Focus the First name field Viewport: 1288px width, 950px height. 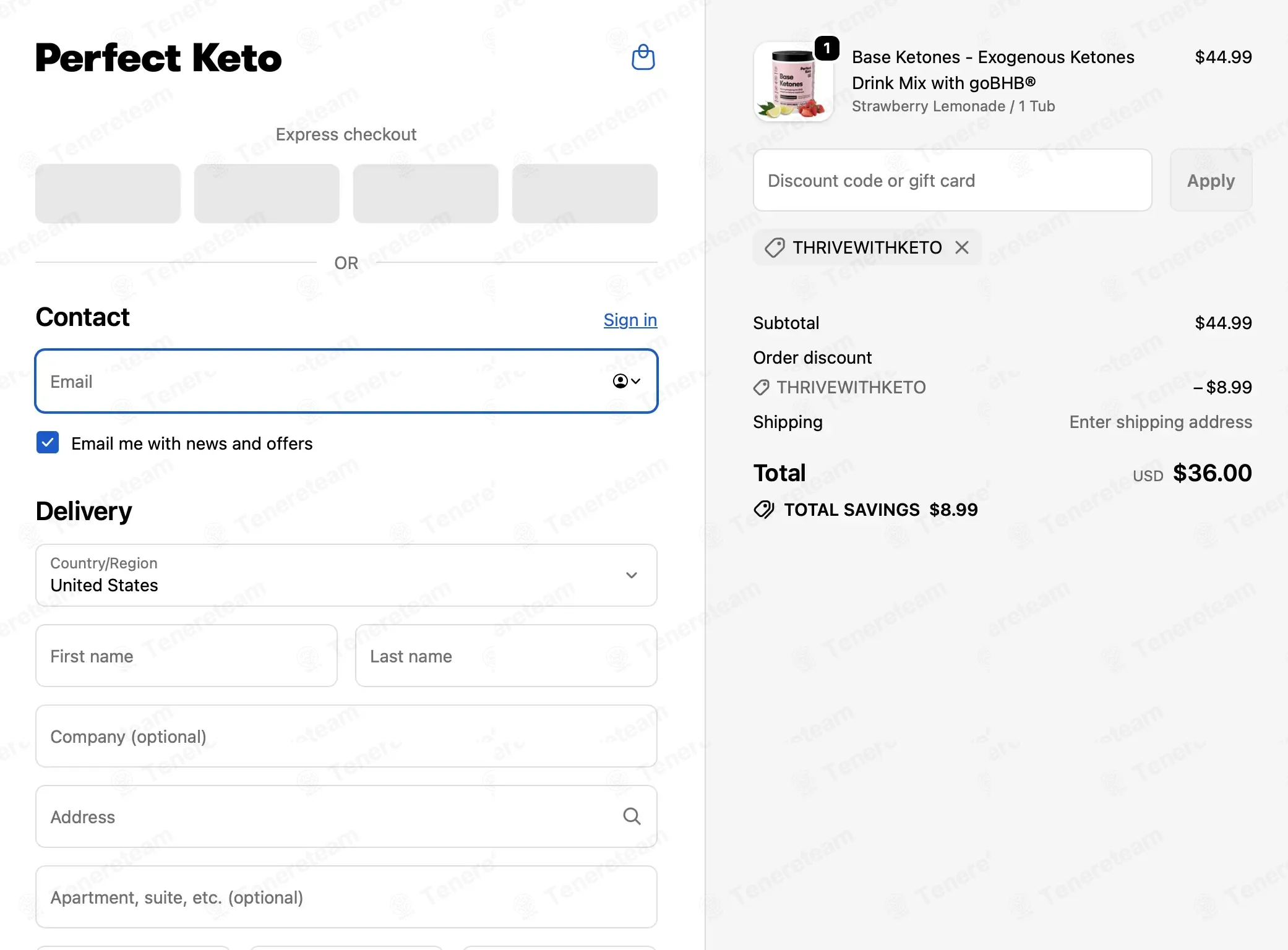[x=186, y=656]
